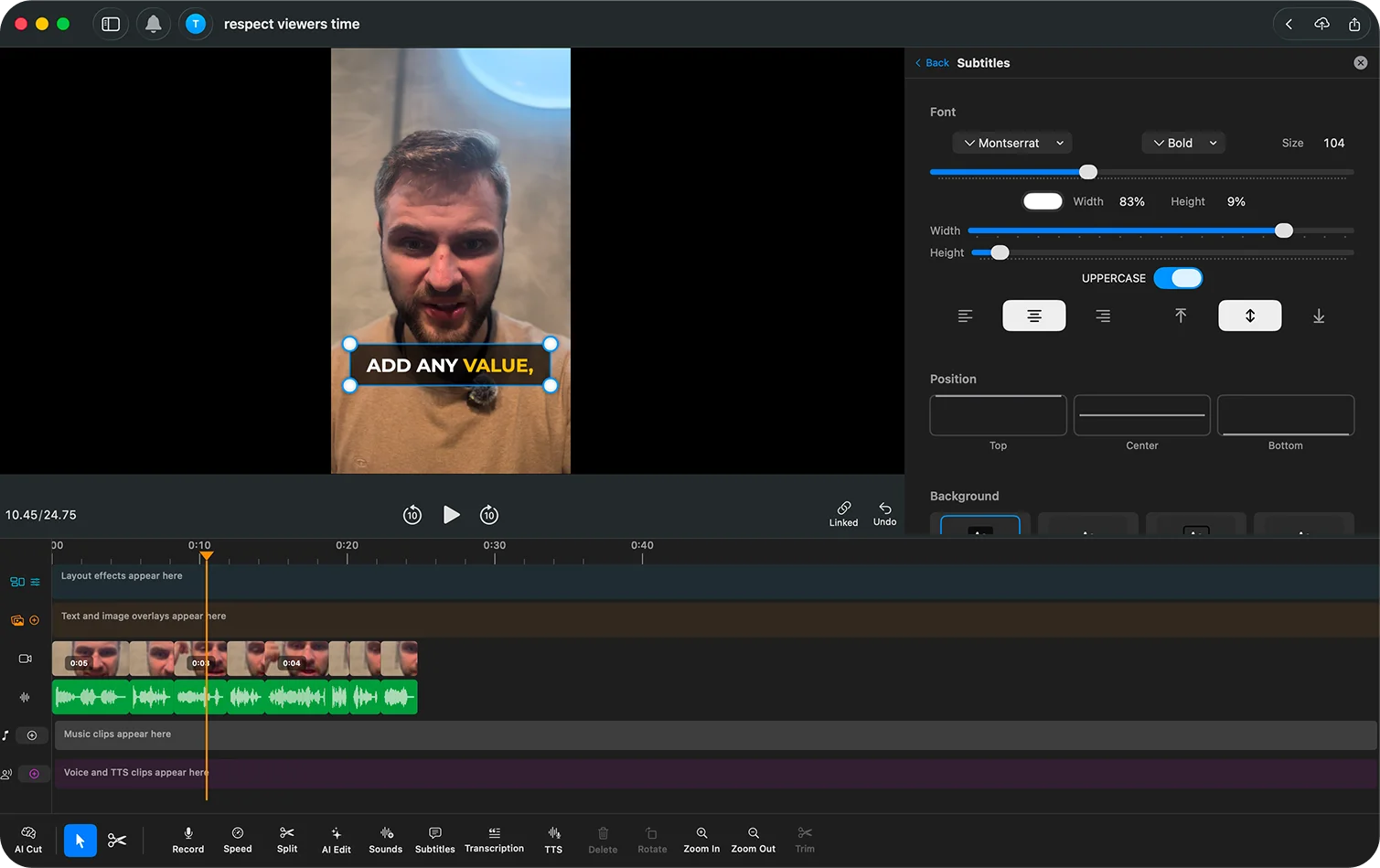
Task: Adjust the subtitle Width slider
Action: pyautogui.click(x=1284, y=230)
